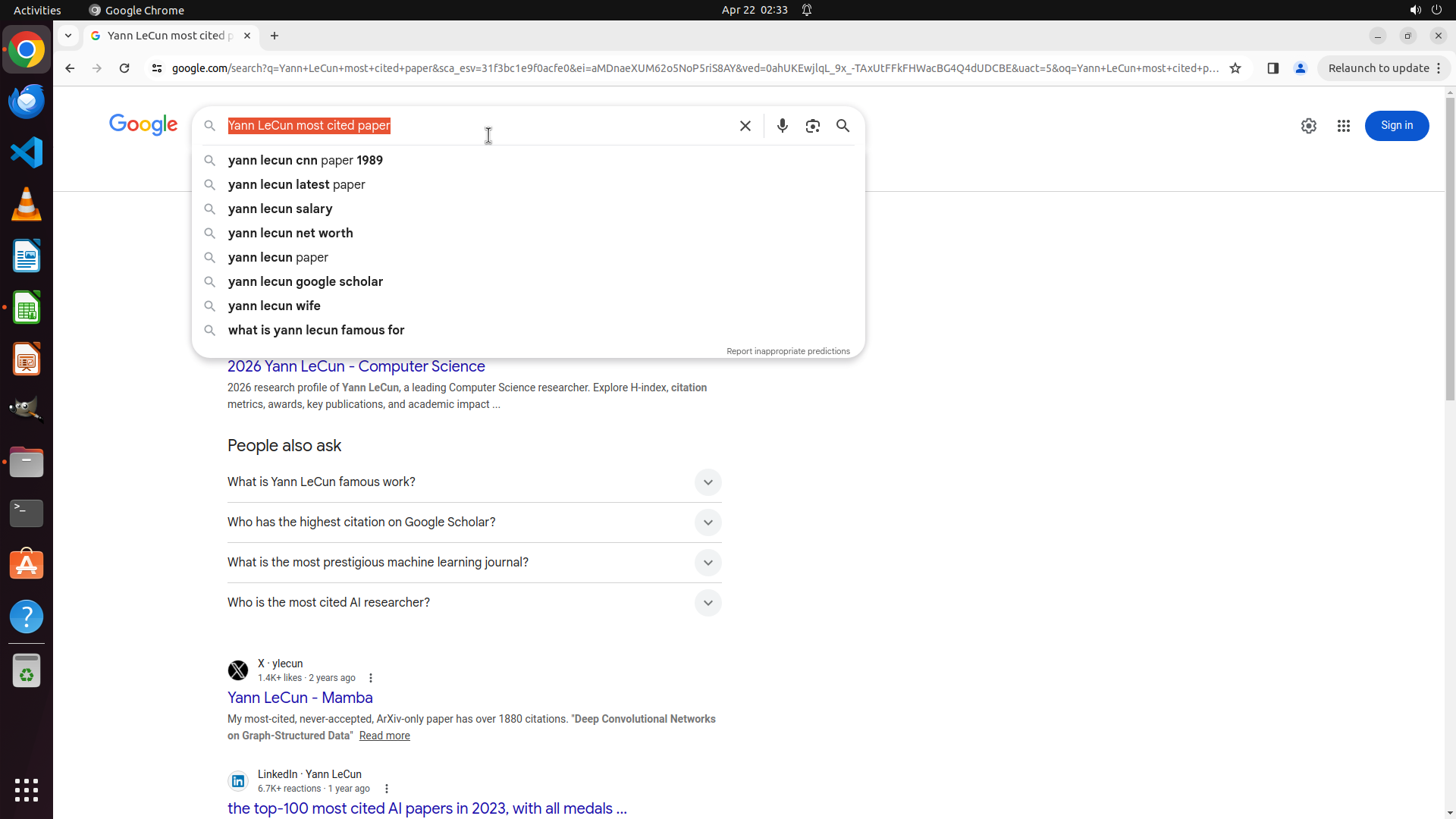Click Relaunch to update button
This screenshot has height=819, width=1456.
pos(1378,68)
